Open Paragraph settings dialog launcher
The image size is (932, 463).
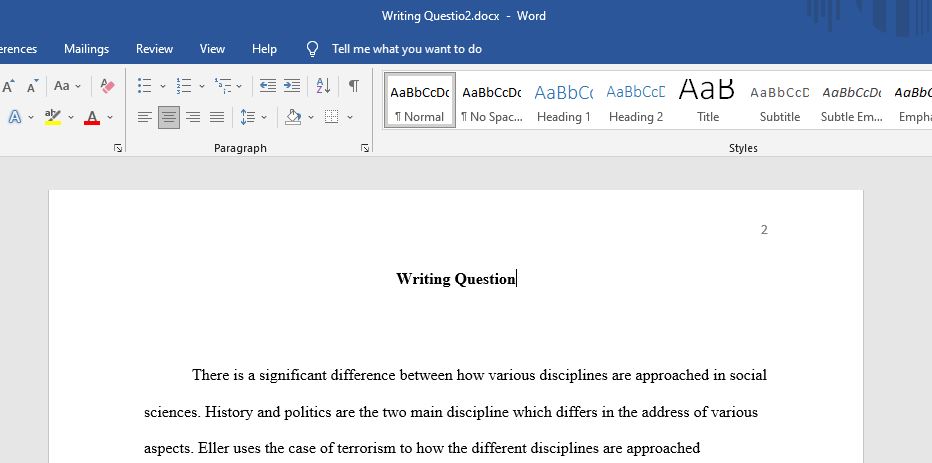[x=365, y=148]
